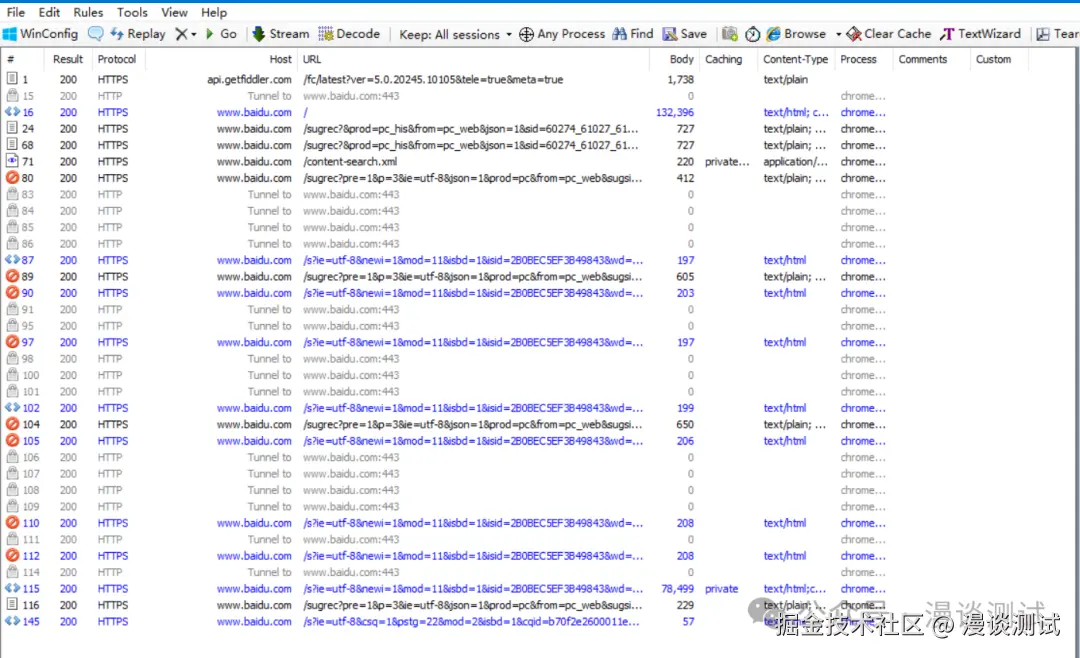Open the X remove sessions dropdown
Screen dimensions: 1080x658
pyautogui.click(x=185, y=34)
